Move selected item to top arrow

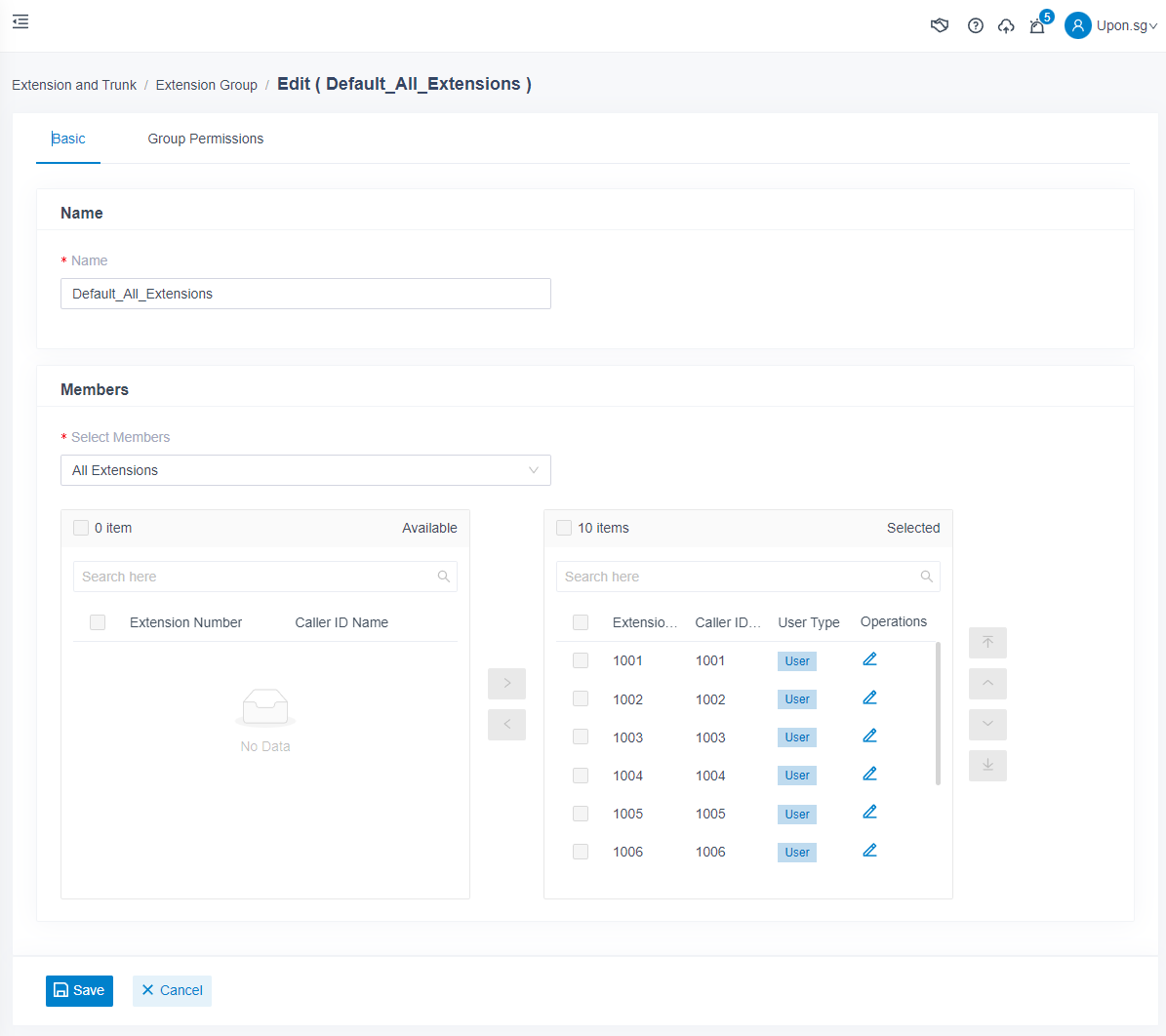click(x=987, y=643)
